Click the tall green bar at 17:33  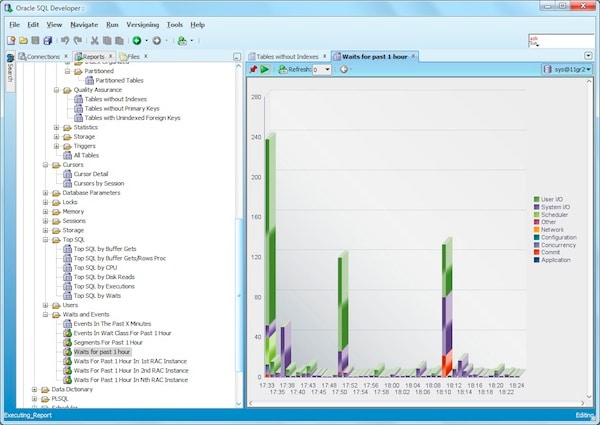[x=271, y=230]
